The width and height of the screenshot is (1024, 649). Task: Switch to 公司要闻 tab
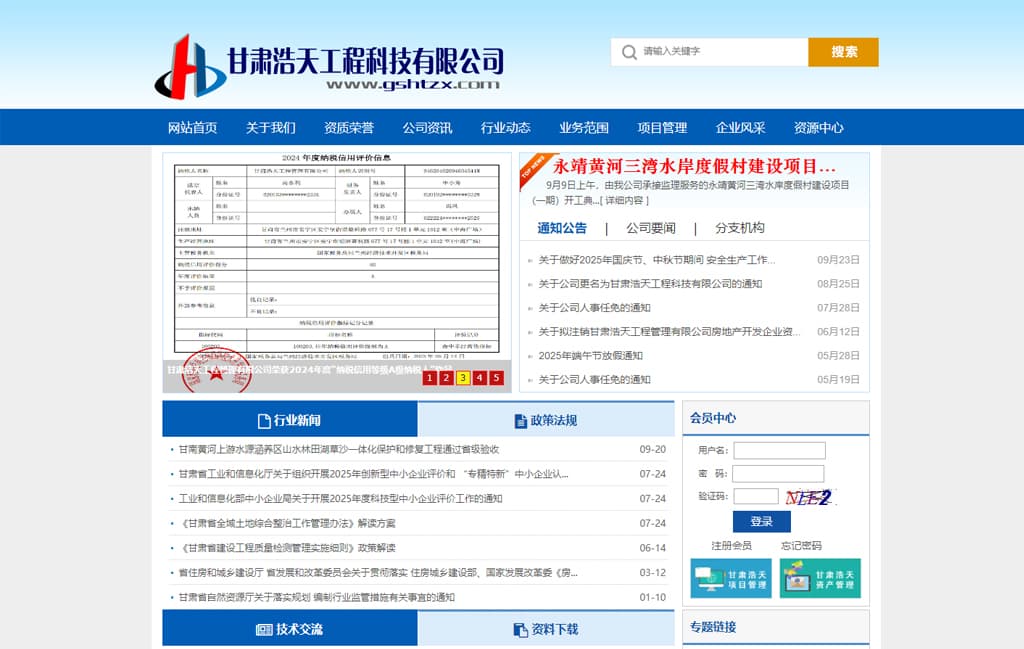(x=650, y=228)
